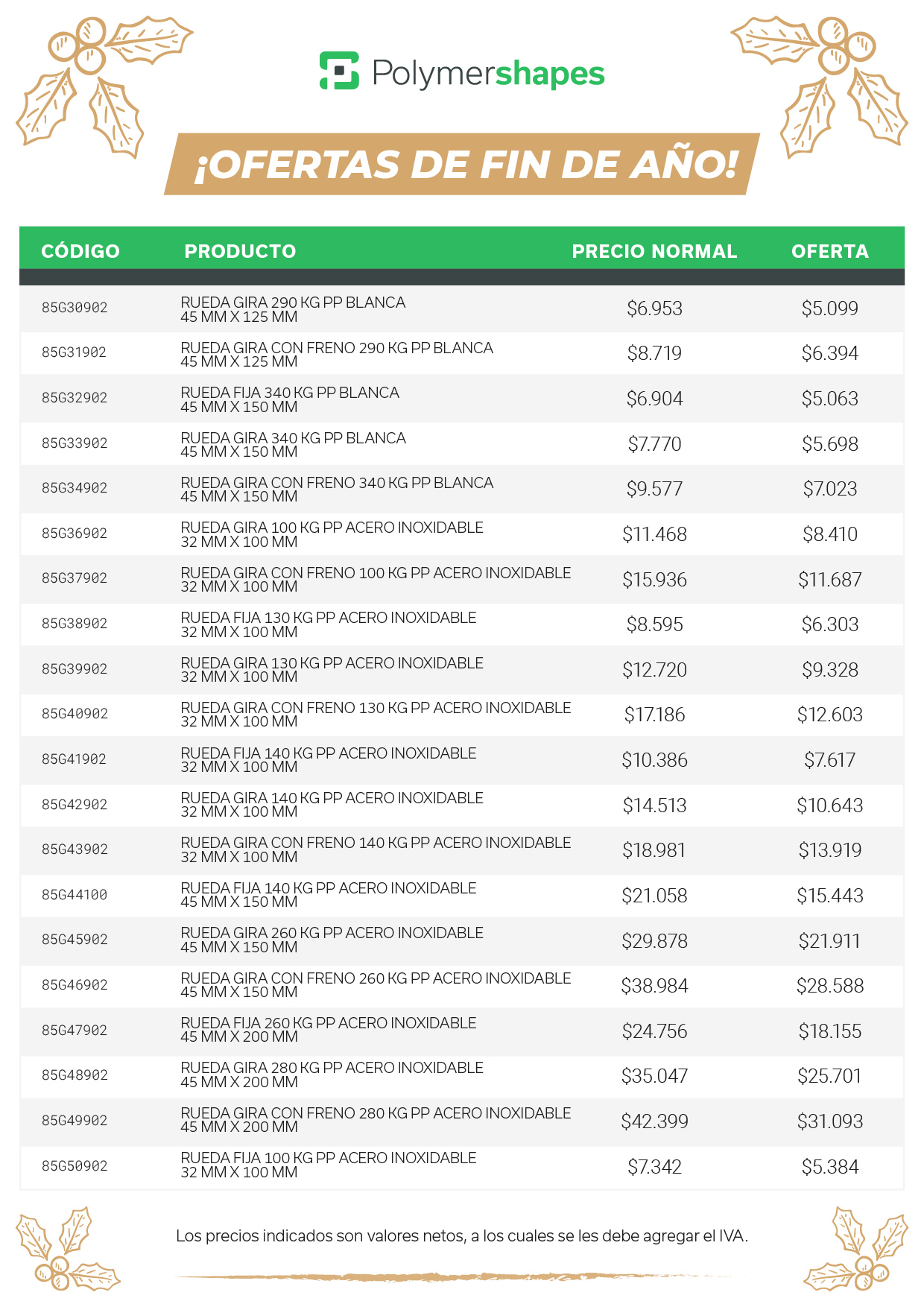Click the Polymershapes brand name text
This screenshot has height=1307, width=924.
(488, 73)
